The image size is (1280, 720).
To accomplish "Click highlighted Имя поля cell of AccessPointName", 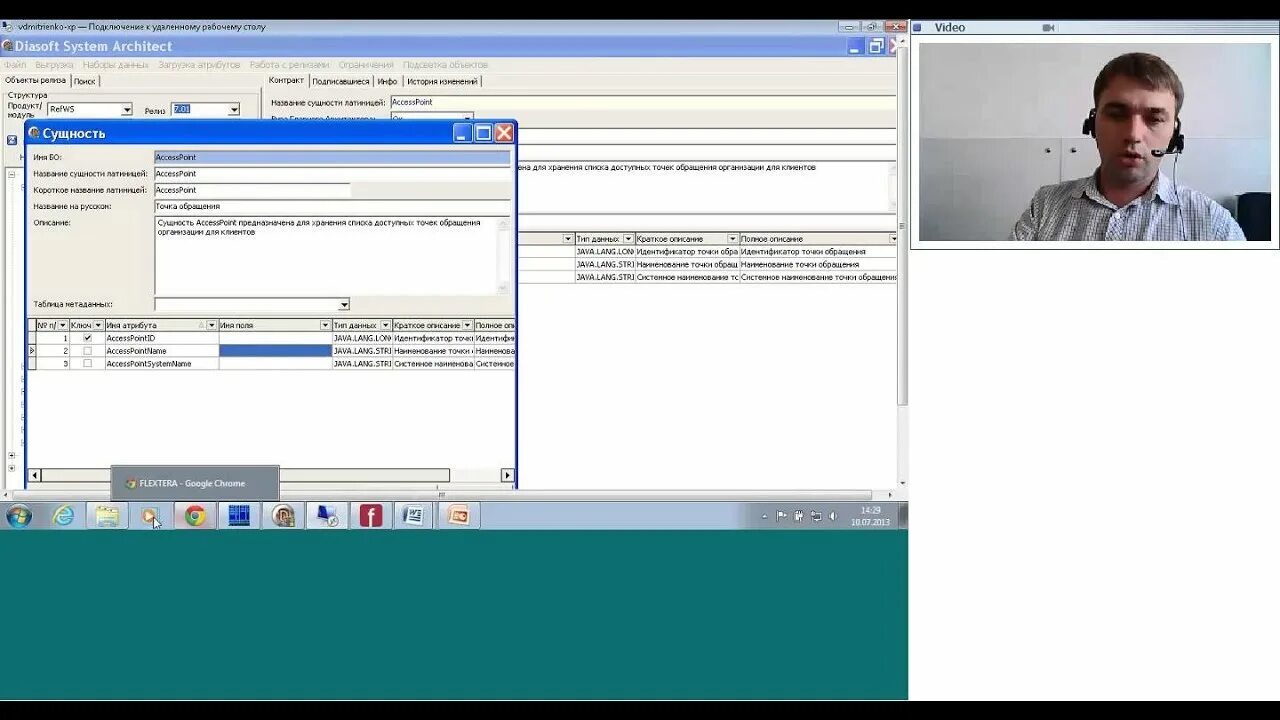I will point(275,351).
